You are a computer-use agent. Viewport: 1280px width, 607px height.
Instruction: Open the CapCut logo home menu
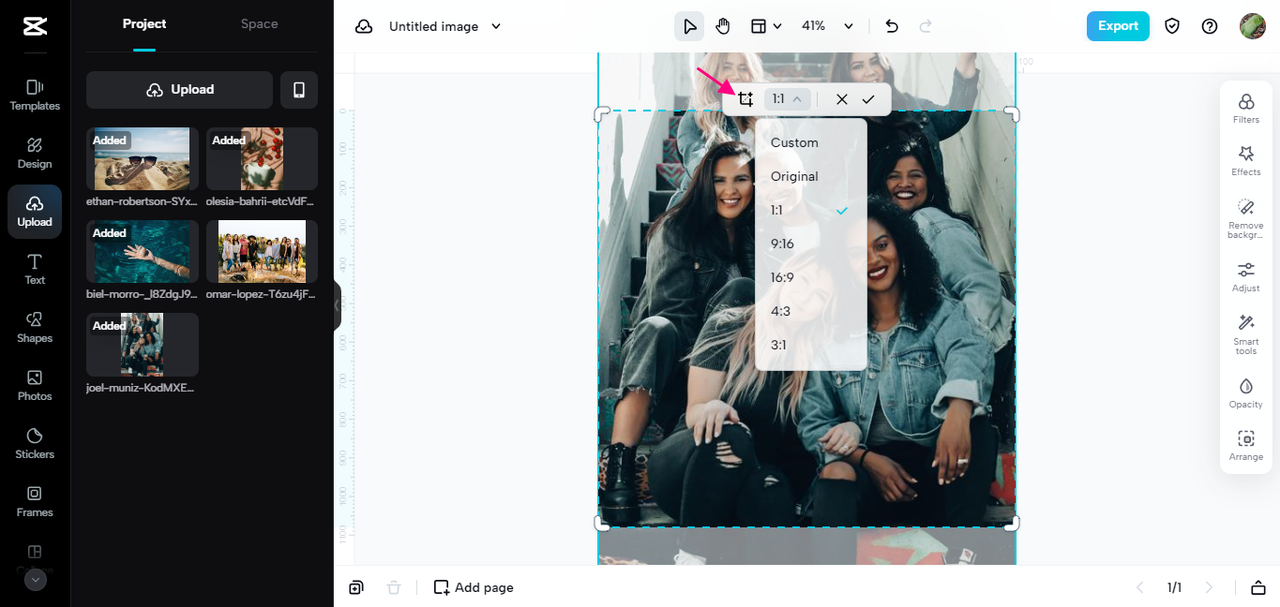pyautogui.click(x=34, y=27)
